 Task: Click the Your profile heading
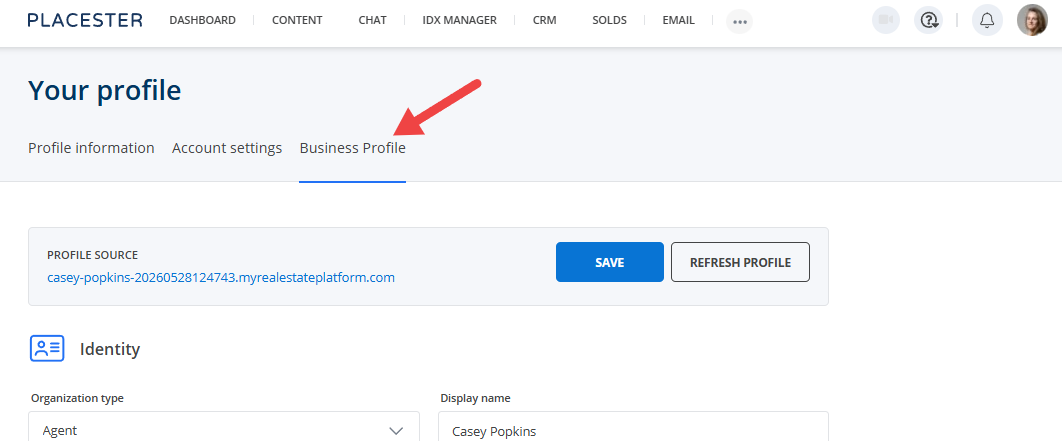[x=104, y=89]
